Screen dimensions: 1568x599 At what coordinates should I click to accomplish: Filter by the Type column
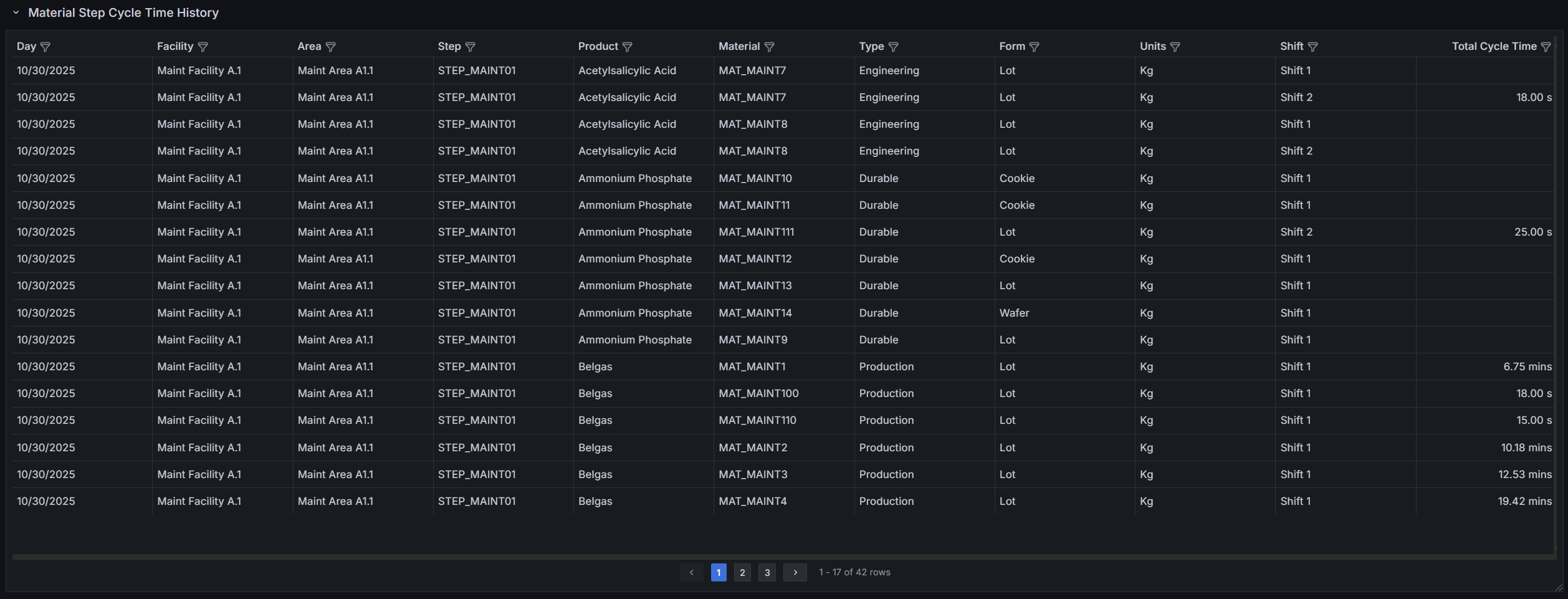point(894,47)
